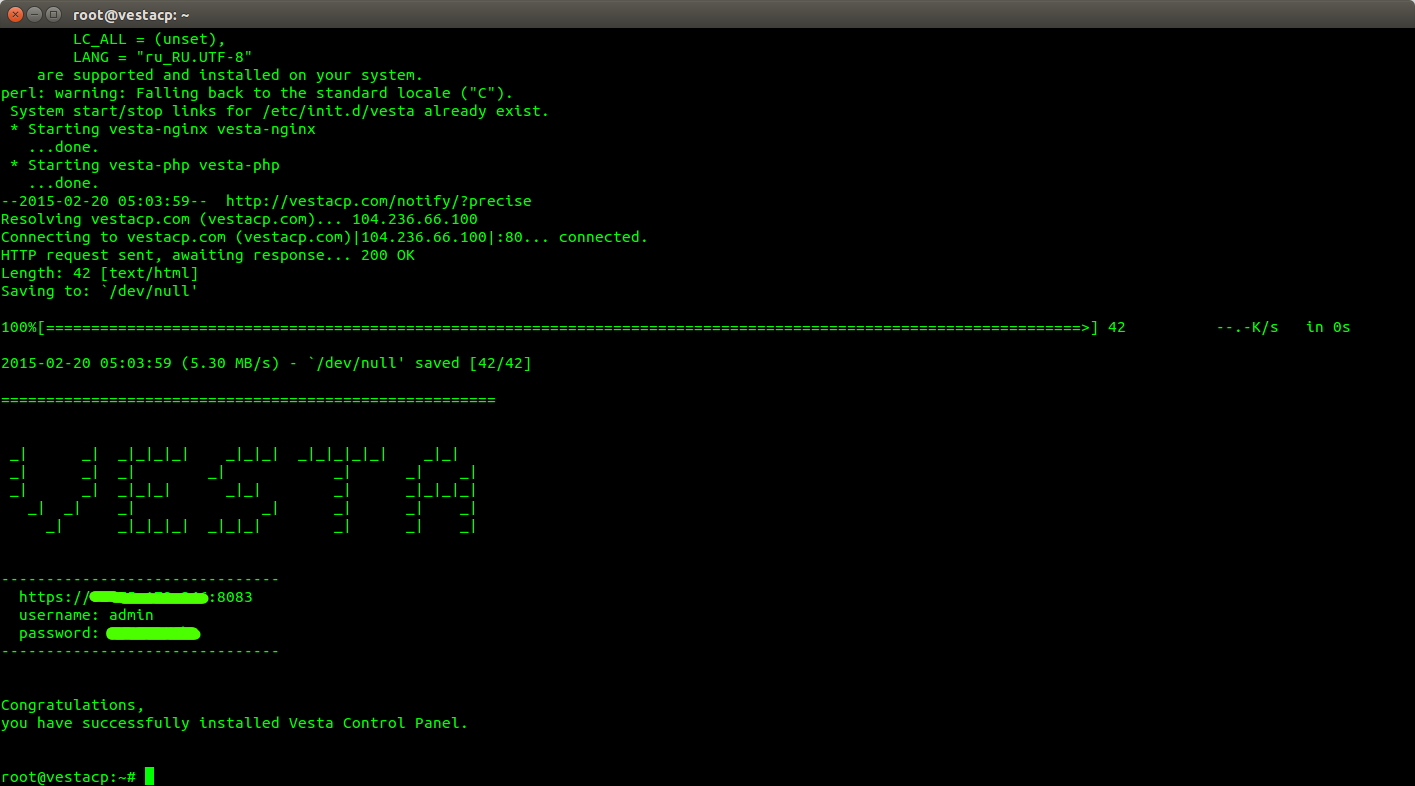1415x786 pixels.
Task: Click the redacted password line
Action: point(110,633)
